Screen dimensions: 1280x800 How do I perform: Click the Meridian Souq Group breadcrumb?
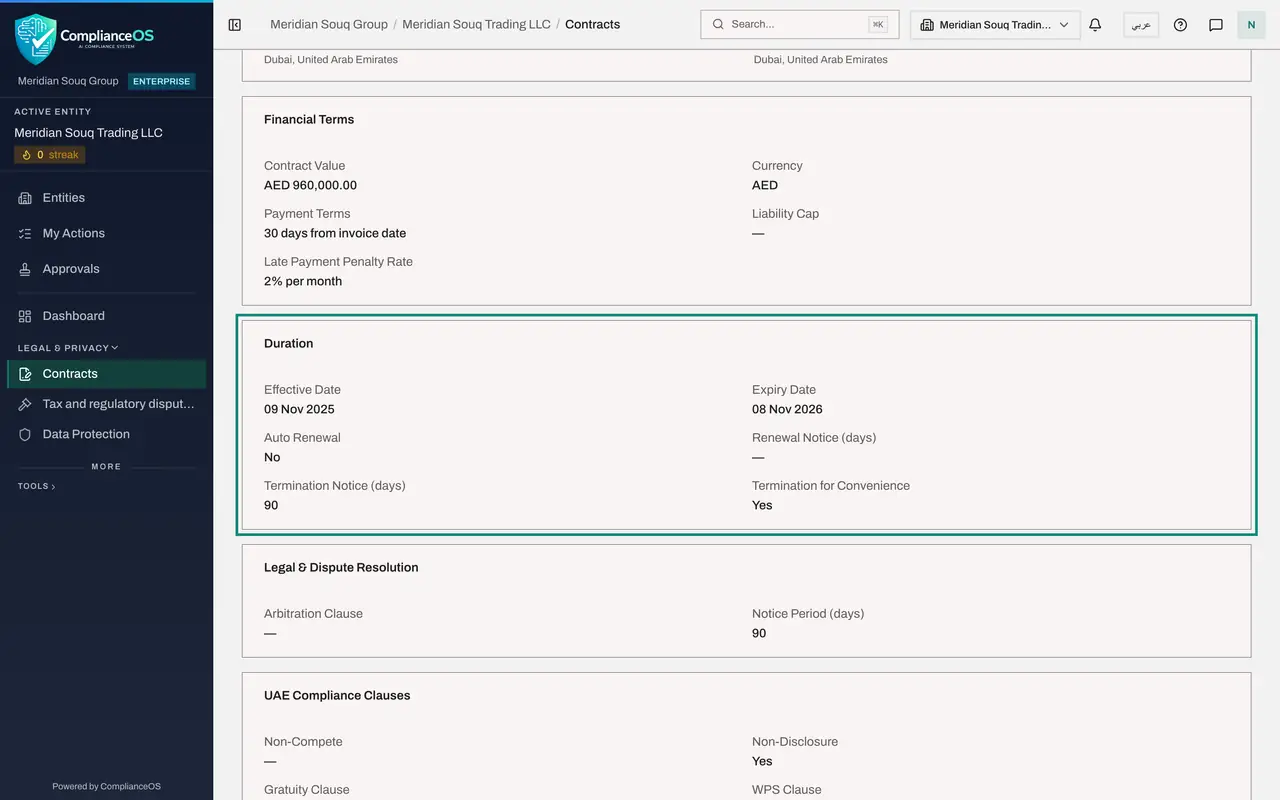pos(329,24)
